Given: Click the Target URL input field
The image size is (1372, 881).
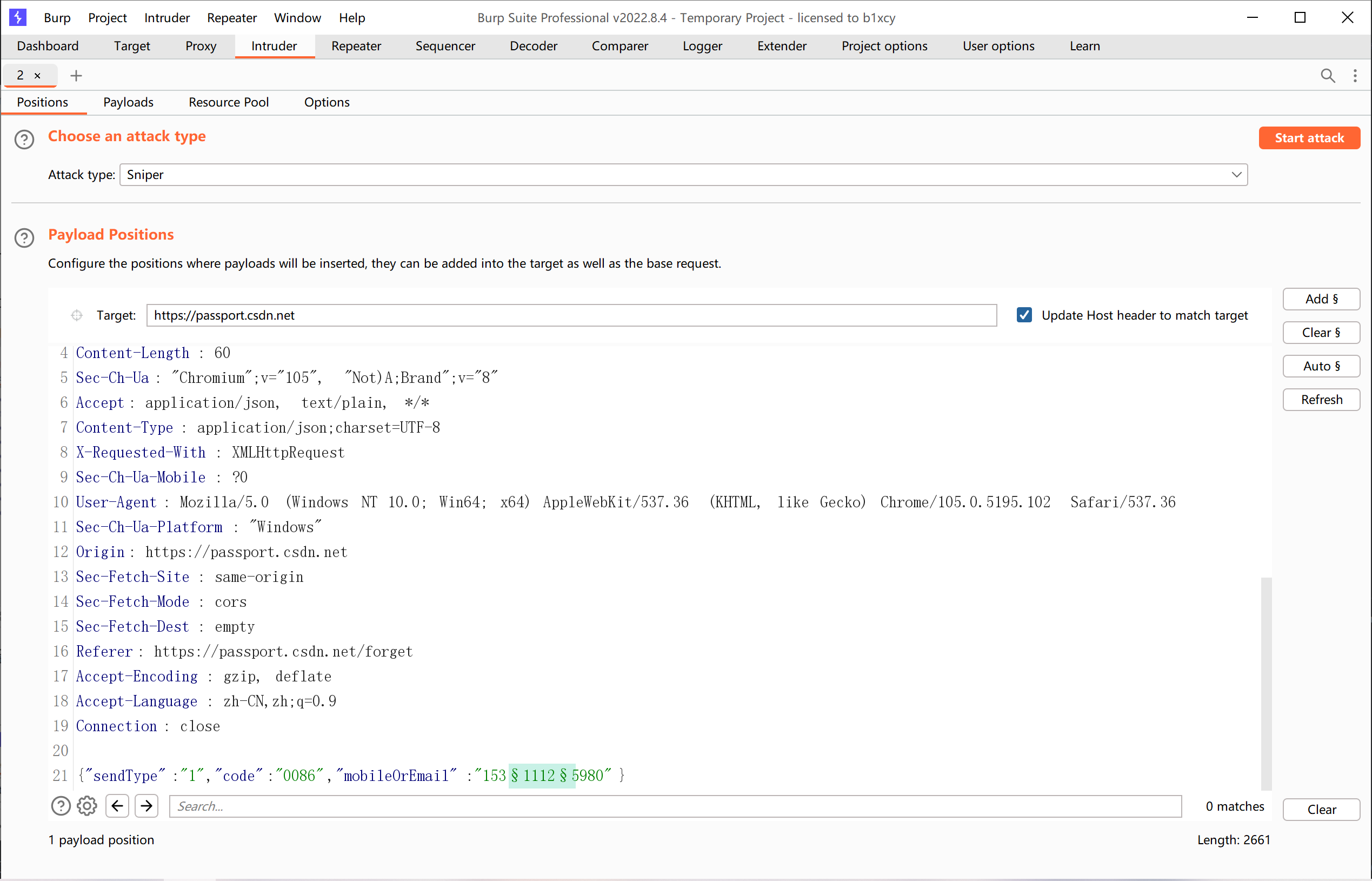Looking at the screenshot, I should point(572,315).
